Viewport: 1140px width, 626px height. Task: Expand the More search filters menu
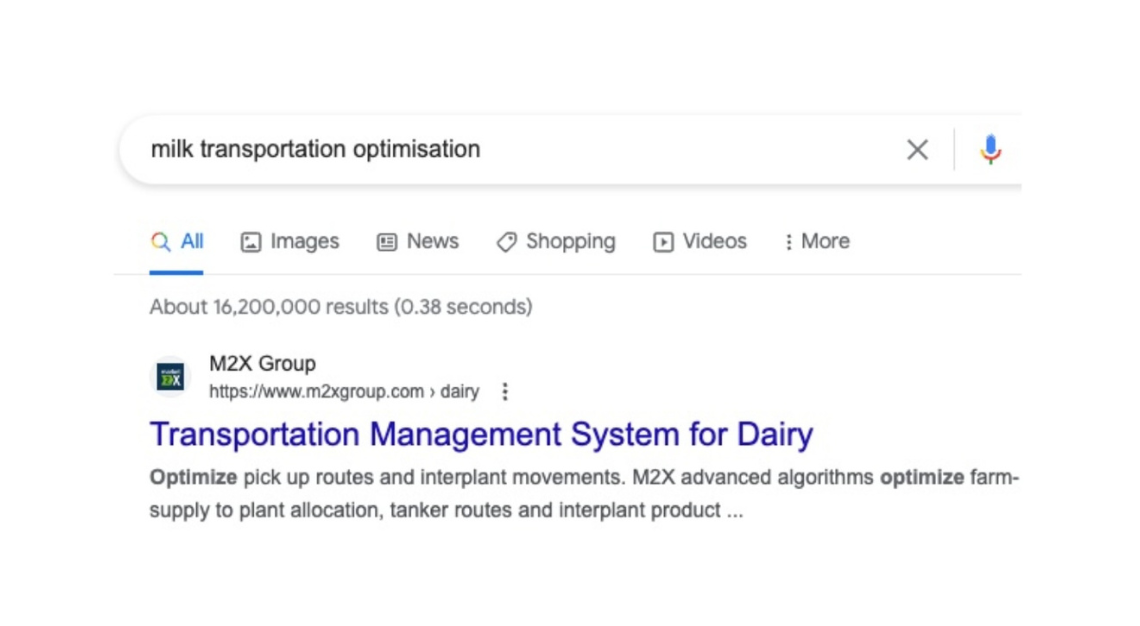coord(816,242)
